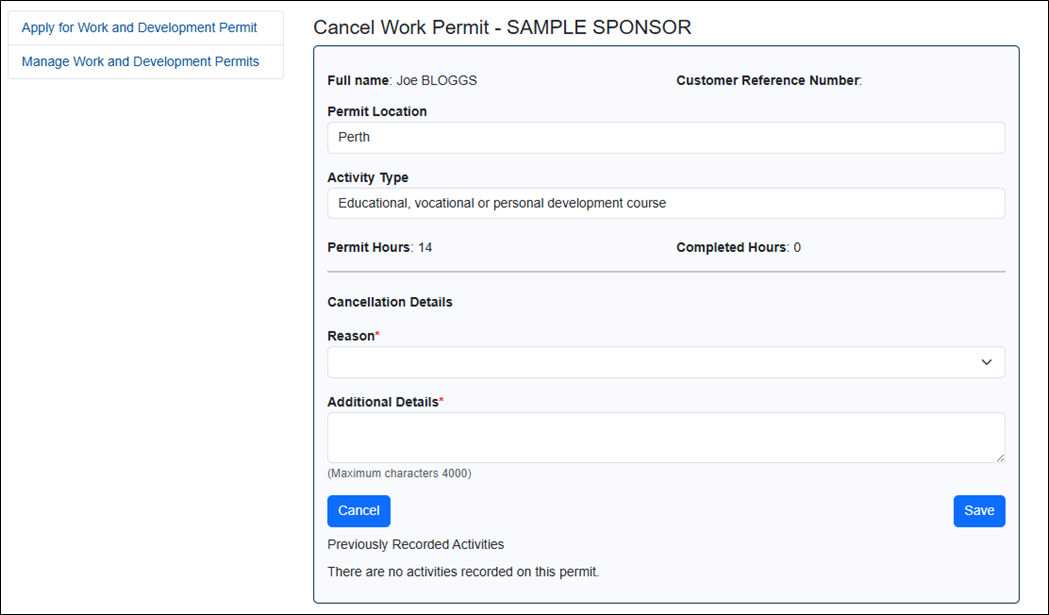Click the Completed Hours value text

[797, 247]
